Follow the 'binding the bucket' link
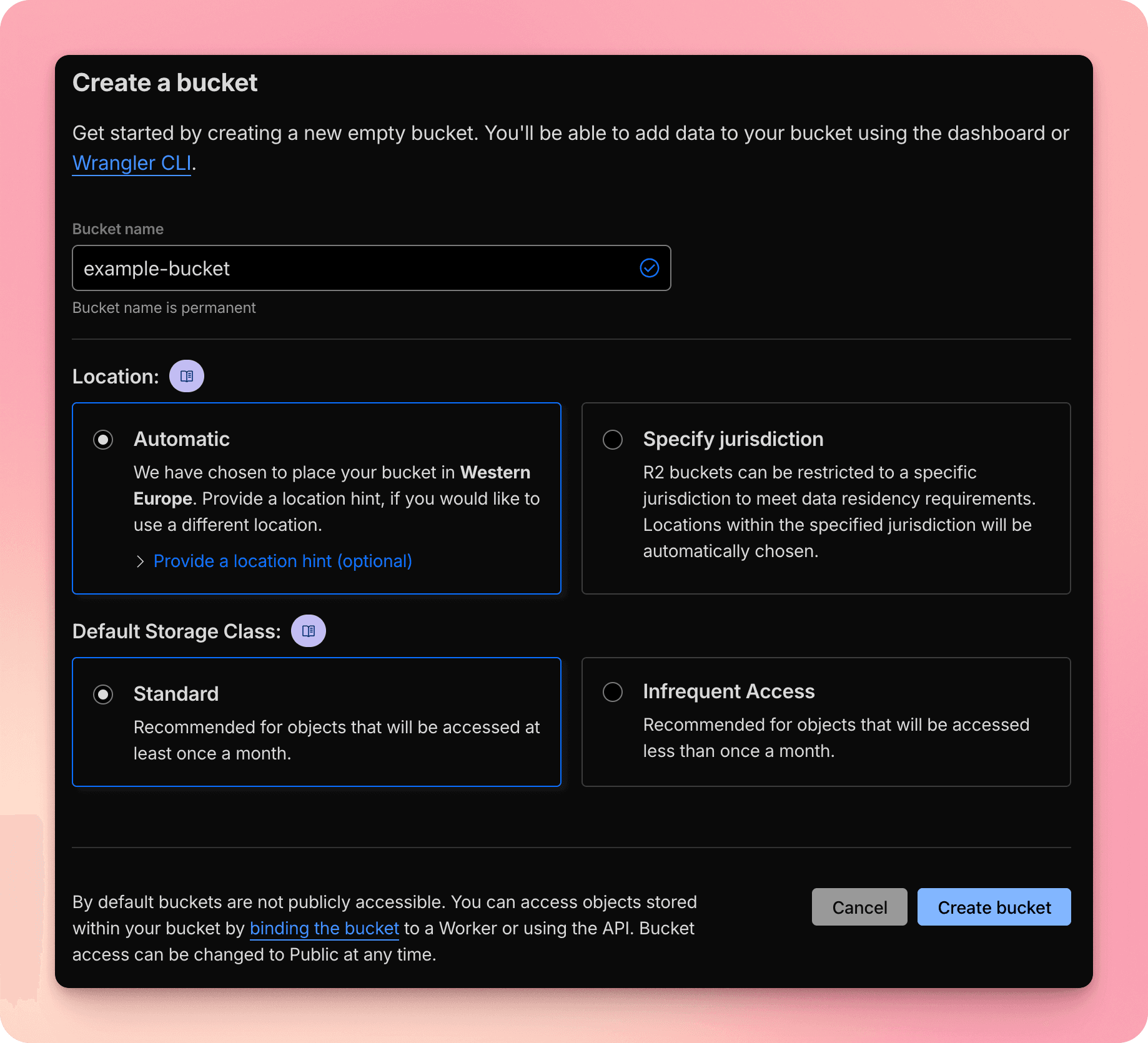The image size is (1148, 1043). [x=324, y=929]
